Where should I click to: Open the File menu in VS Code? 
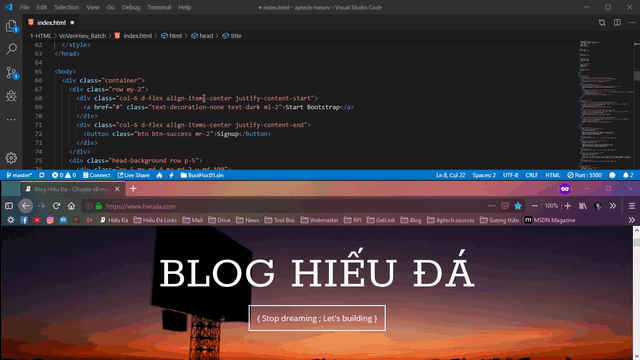[x=24, y=7]
